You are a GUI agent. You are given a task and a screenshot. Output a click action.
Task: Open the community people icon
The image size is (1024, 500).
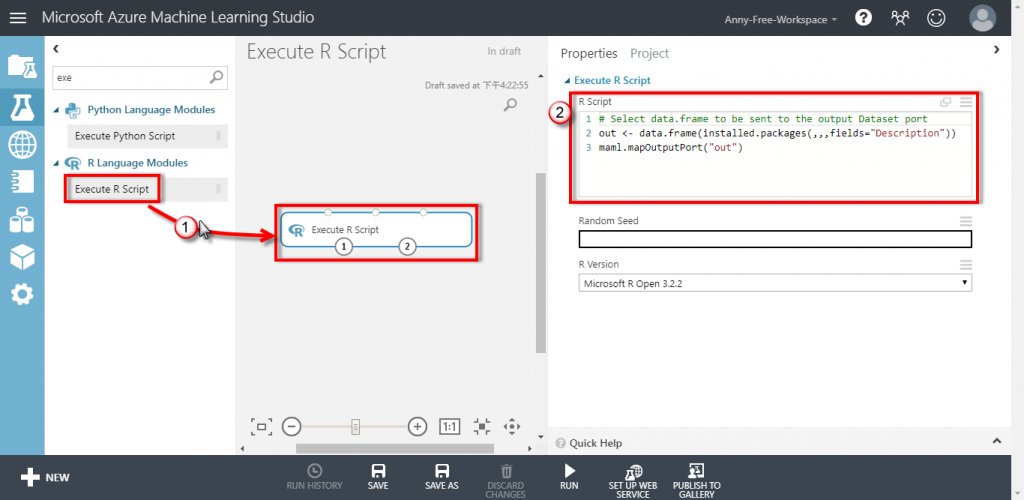900,18
